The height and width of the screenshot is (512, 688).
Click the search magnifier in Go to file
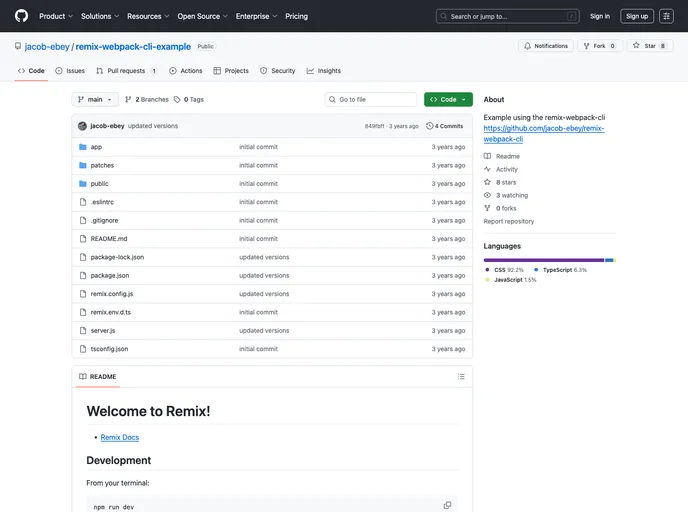tap(332, 100)
